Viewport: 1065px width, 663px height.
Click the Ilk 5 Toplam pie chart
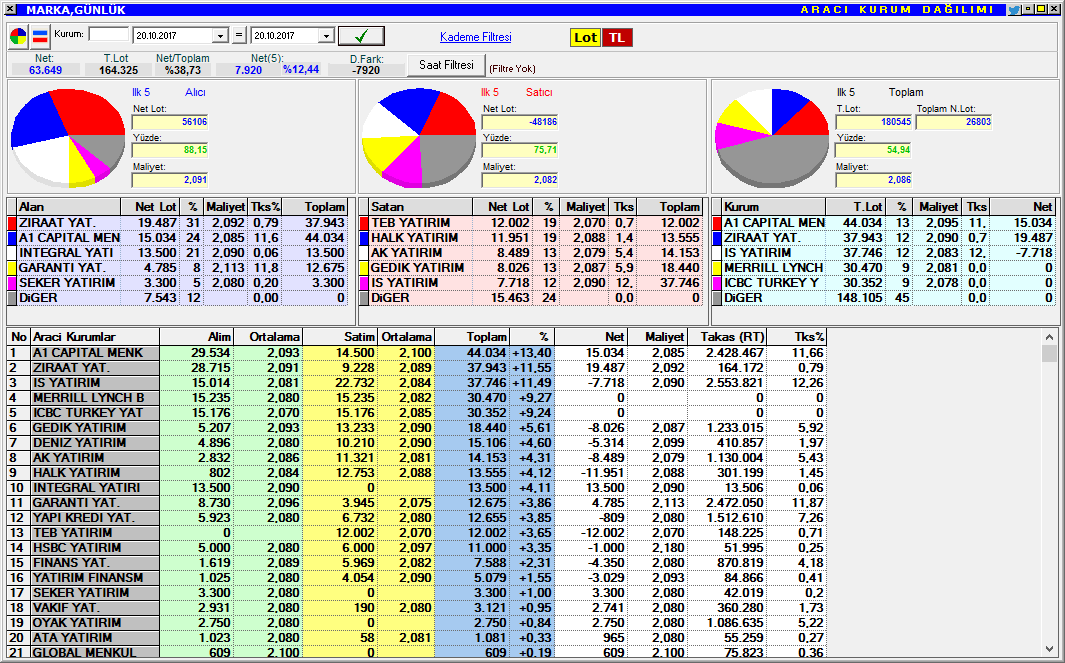pyautogui.click(x=772, y=137)
